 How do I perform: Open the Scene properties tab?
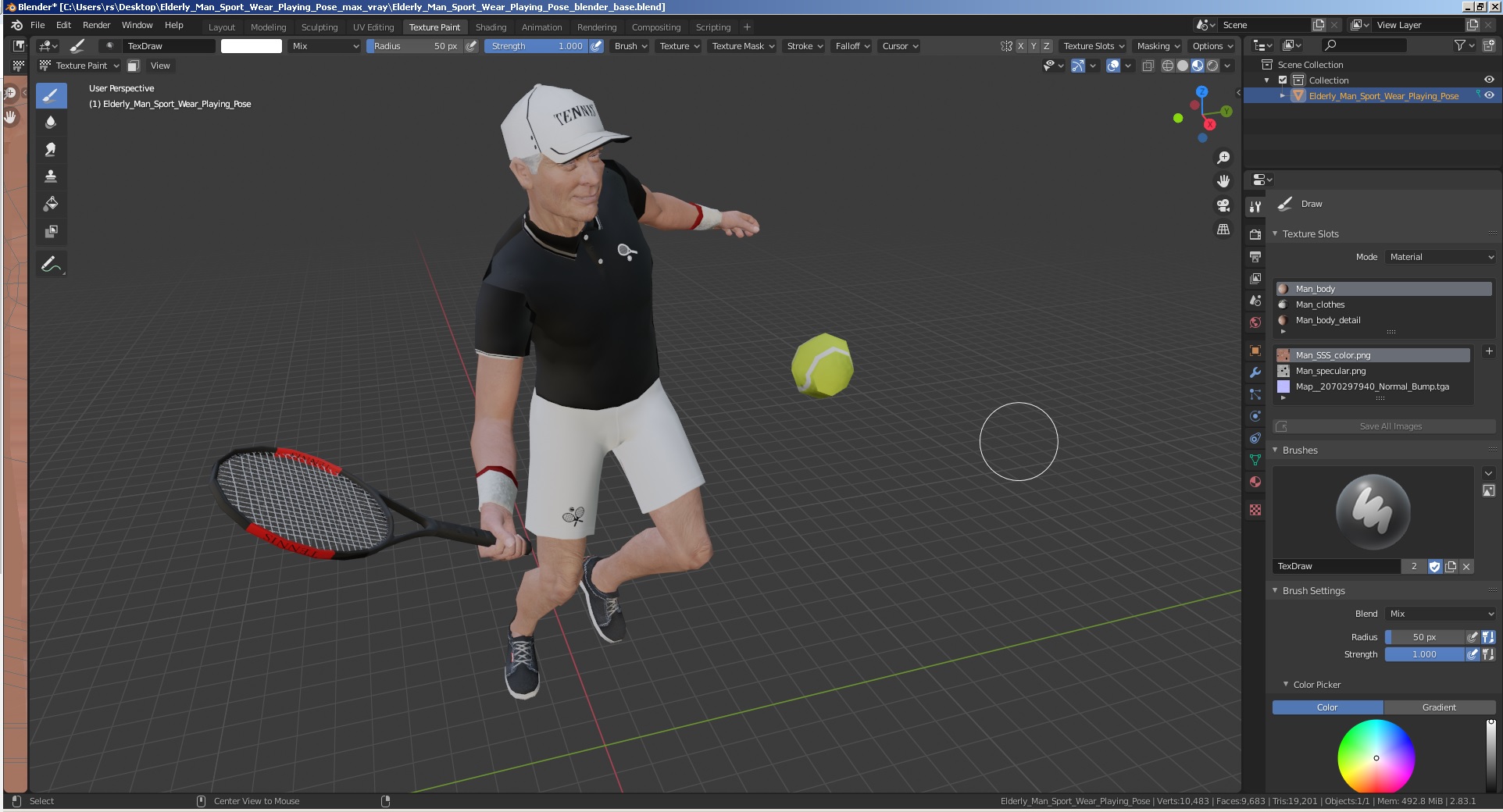(x=1255, y=300)
